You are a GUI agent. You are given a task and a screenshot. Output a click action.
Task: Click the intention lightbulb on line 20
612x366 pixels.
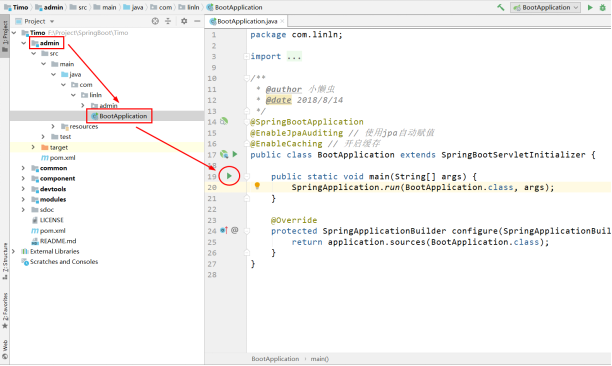[257, 186]
